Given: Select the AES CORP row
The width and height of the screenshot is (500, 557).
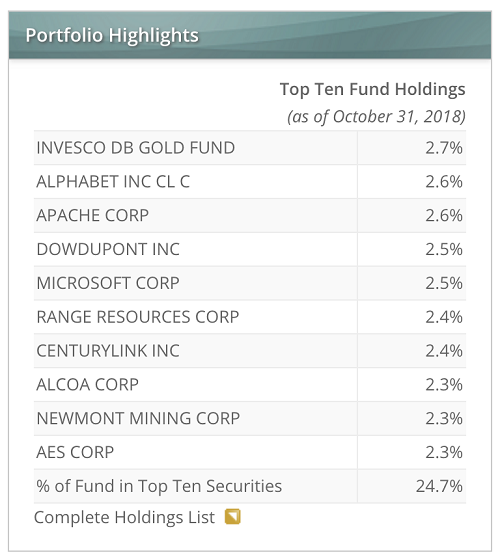Looking at the screenshot, I should pyautogui.click(x=250, y=452).
